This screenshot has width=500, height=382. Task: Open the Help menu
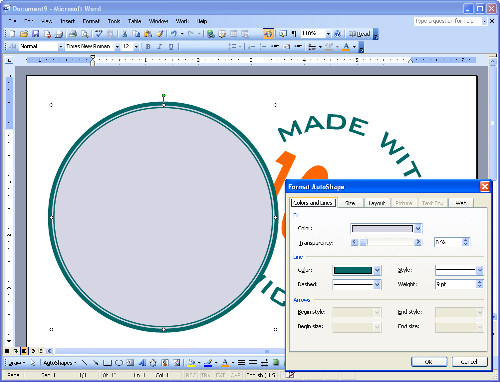pyautogui.click(x=202, y=21)
